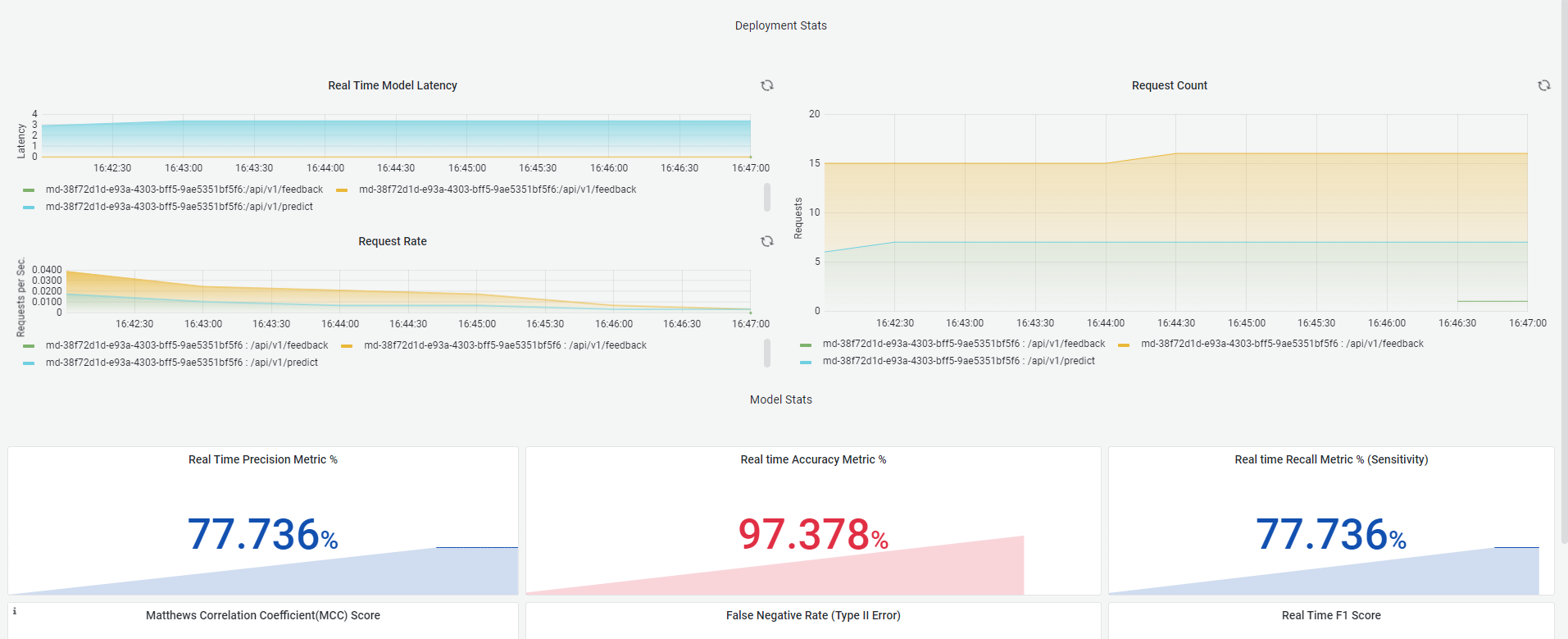Refresh the Real Time Model Latency panel

[767, 85]
